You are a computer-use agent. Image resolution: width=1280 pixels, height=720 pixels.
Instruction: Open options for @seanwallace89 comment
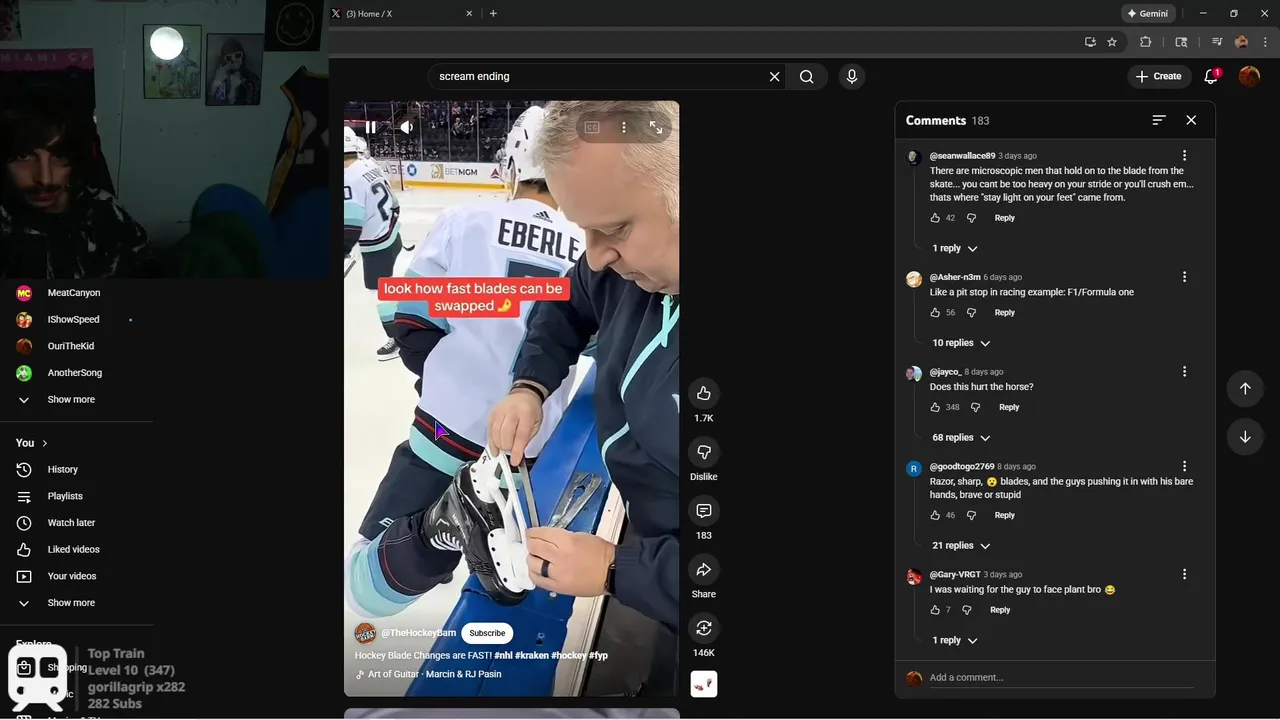point(1184,156)
